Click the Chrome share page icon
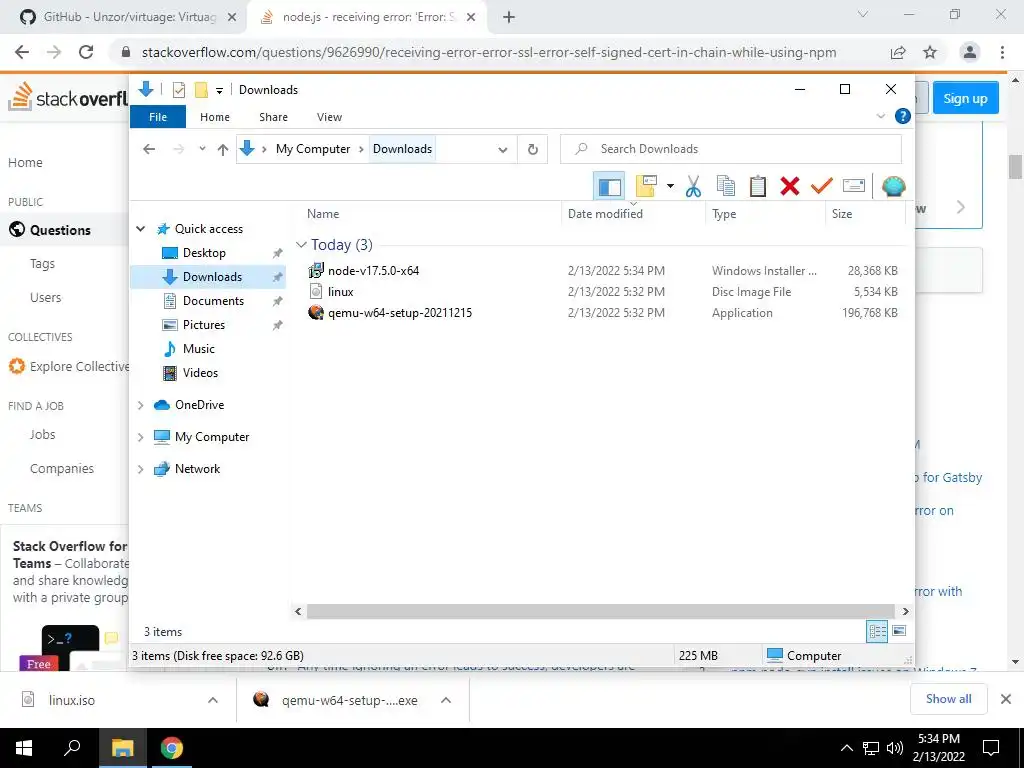 pyautogui.click(x=898, y=52)
